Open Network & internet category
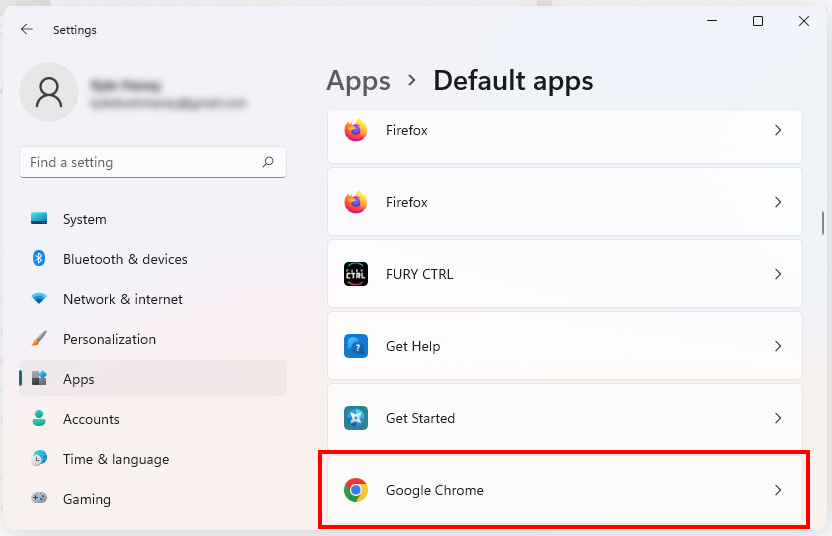 153,299
